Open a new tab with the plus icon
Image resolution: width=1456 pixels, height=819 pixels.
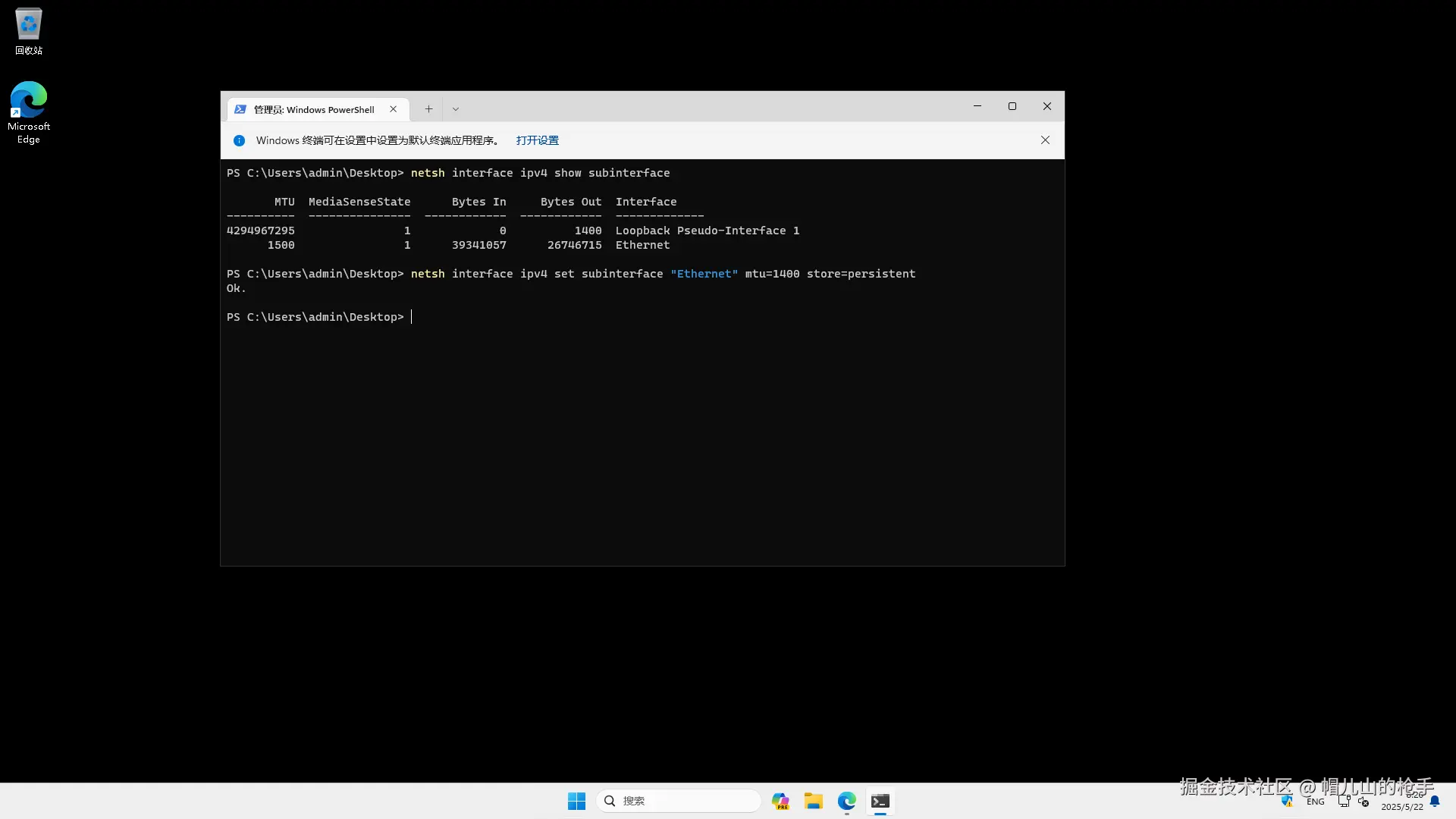click(x=428, y=109)
